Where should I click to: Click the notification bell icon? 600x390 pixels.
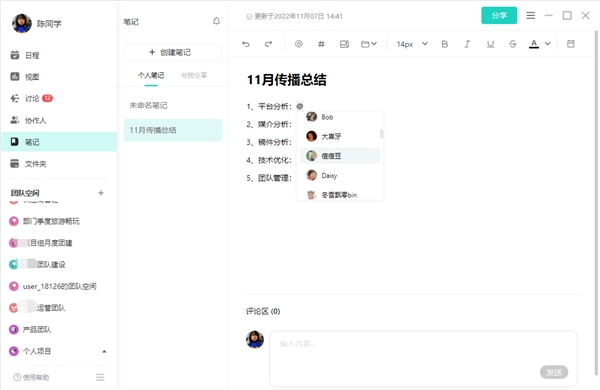pos(216,21)
